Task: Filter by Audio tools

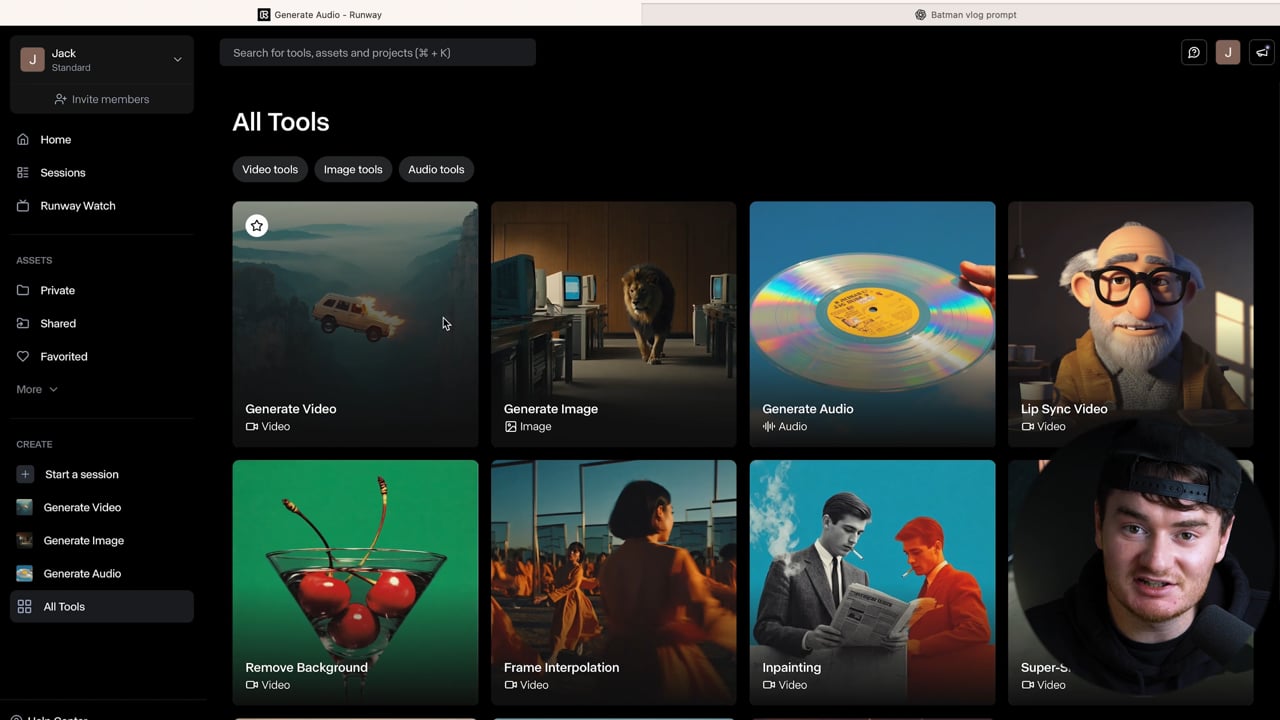Action: point(436,169)
